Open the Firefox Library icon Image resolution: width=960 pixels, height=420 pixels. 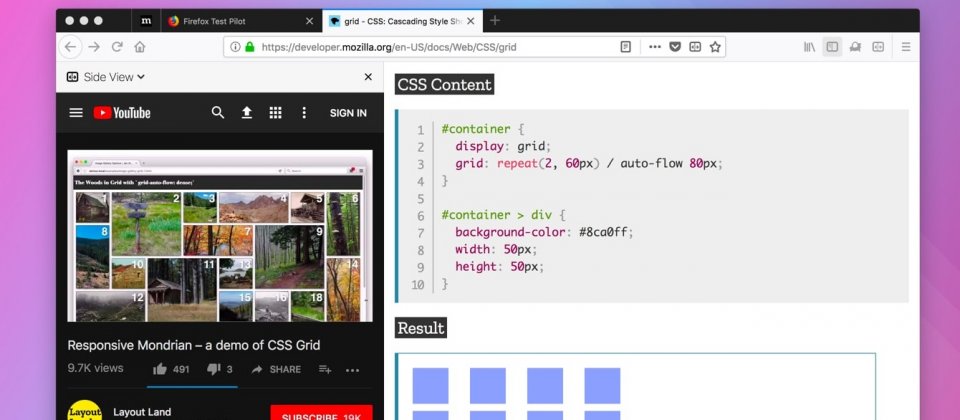pos(810,47)
